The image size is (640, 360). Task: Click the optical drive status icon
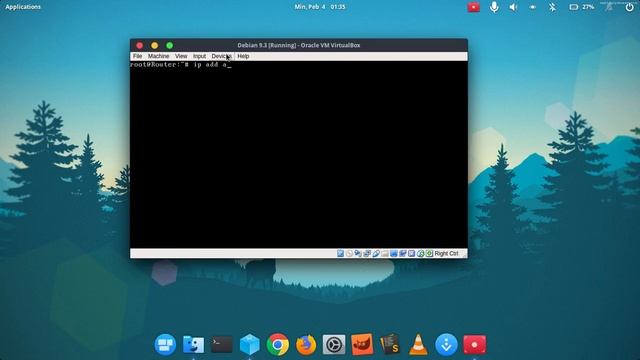coord(349,253)
